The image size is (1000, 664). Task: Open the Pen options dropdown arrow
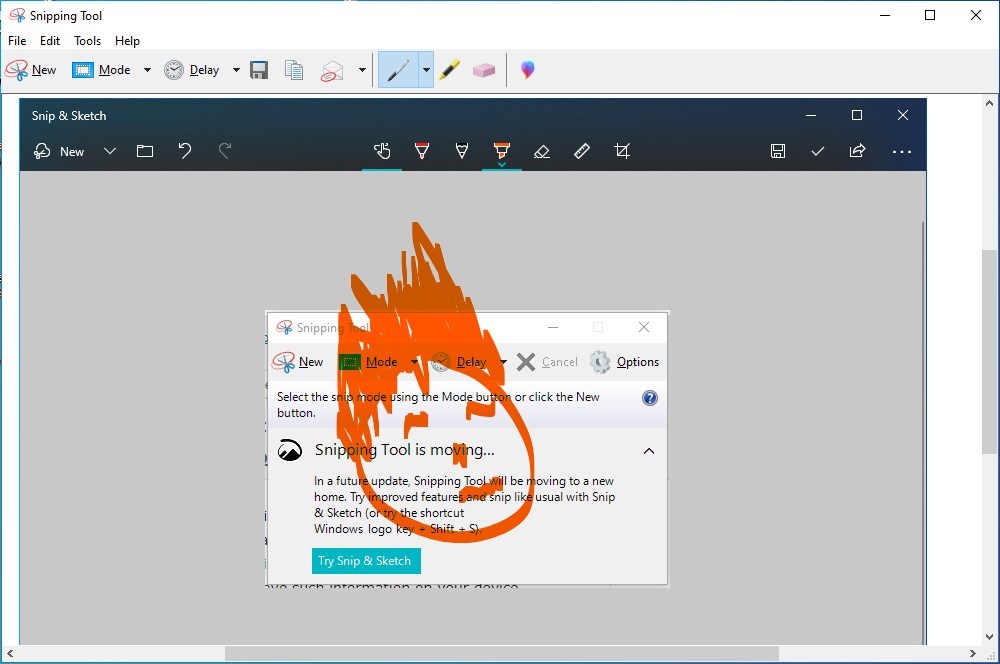[x=426, y=70]
